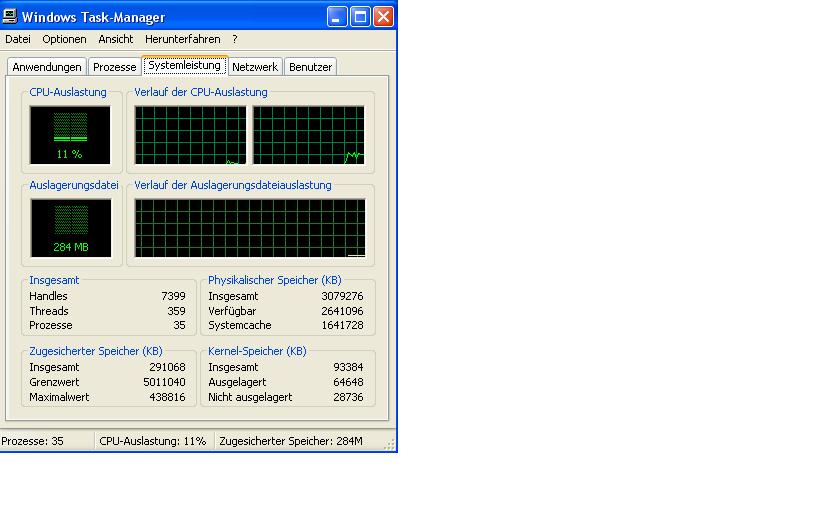Click the Auslagerungsdatei 284 MB gauge

pos(71,228)
